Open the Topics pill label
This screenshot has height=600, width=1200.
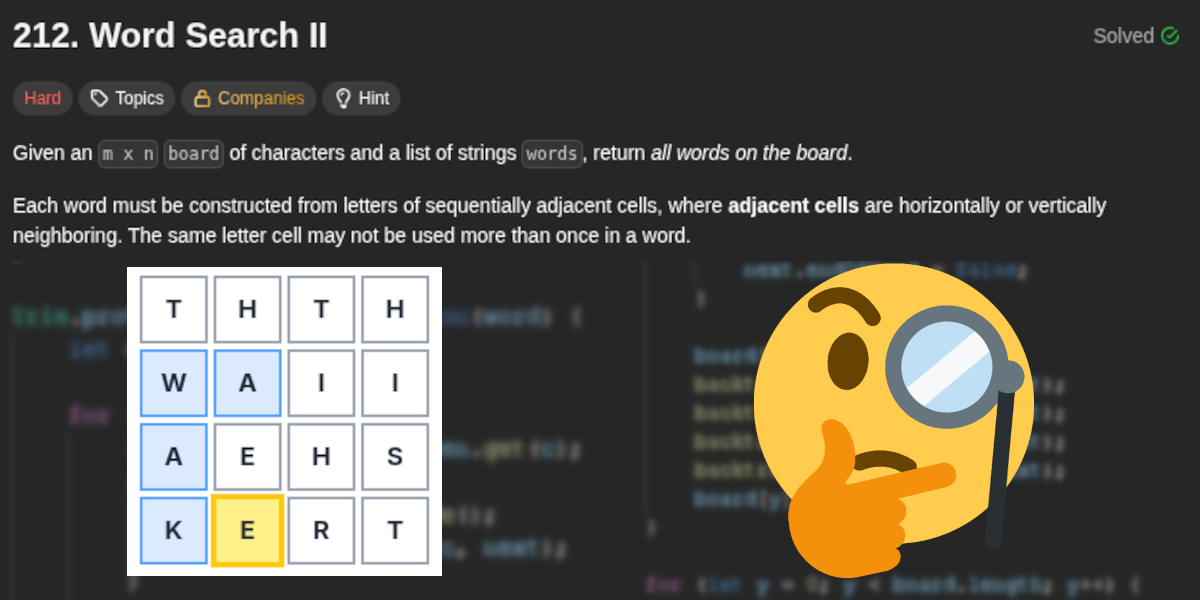tap(139, 98)
